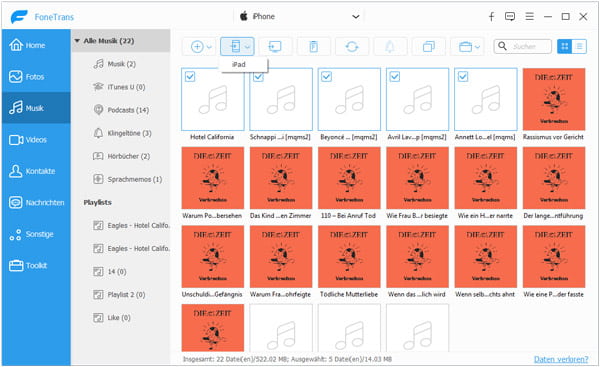The width and height of the screenshot is (600, 367).
Task: Uncheck the Beyoncé track checkbox
Action: [x=326, y=77]
